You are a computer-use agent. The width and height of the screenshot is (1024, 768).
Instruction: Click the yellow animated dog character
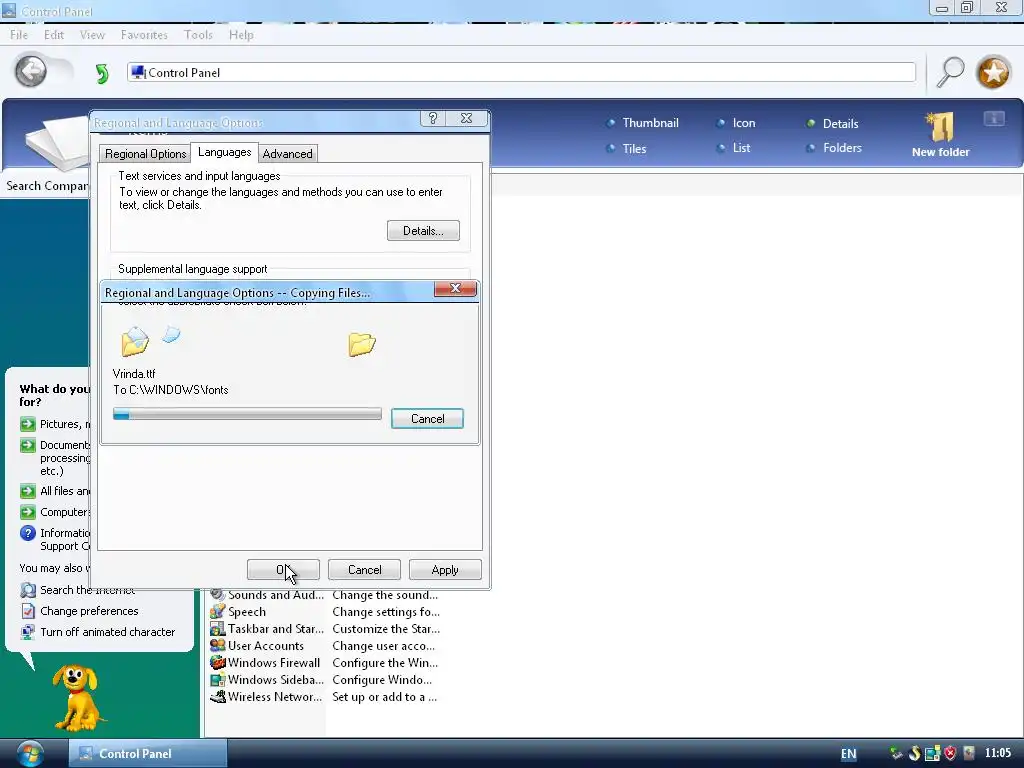coord(77,697)
